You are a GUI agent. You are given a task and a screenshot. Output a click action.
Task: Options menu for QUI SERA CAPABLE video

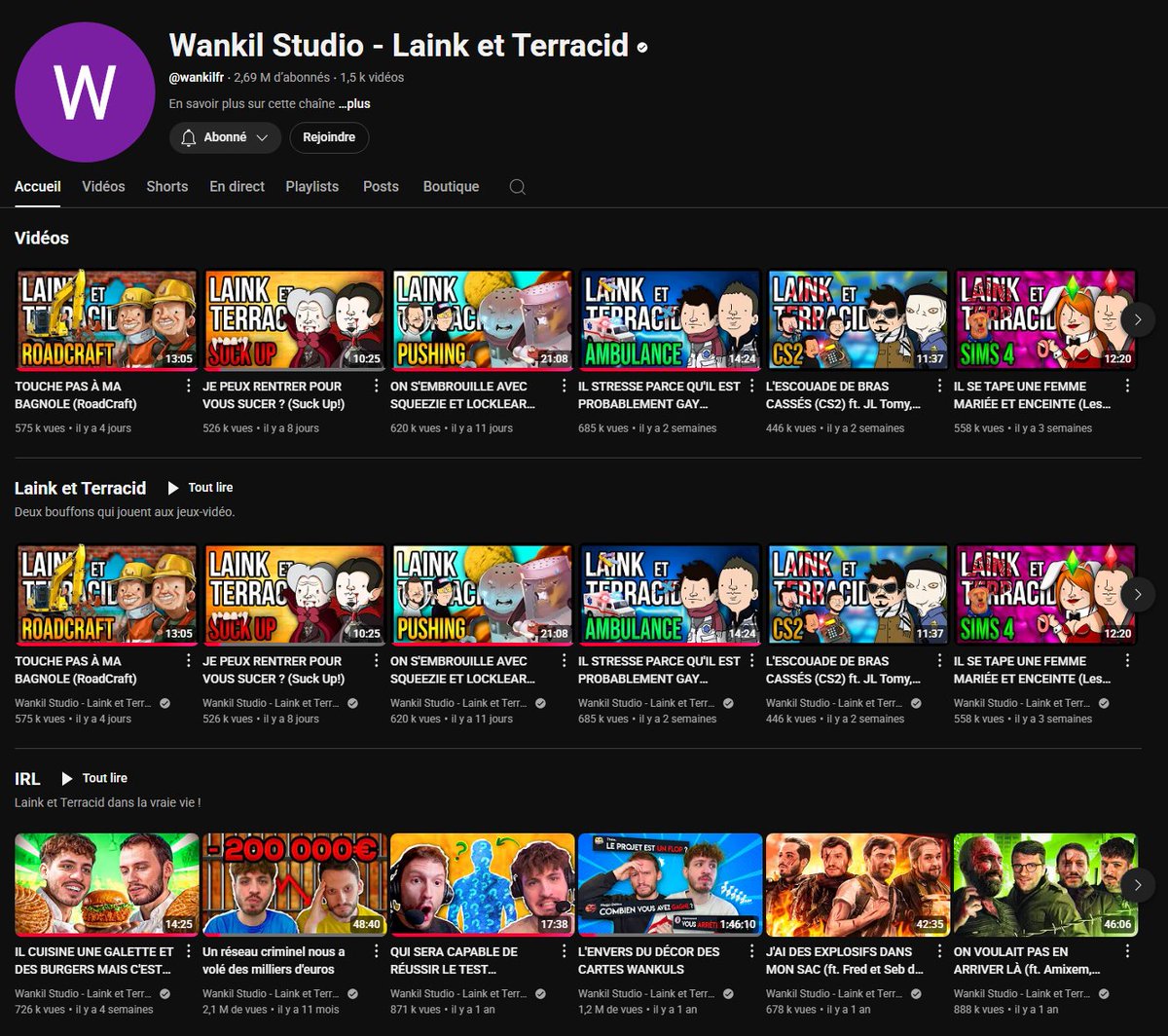coord(565,952)
